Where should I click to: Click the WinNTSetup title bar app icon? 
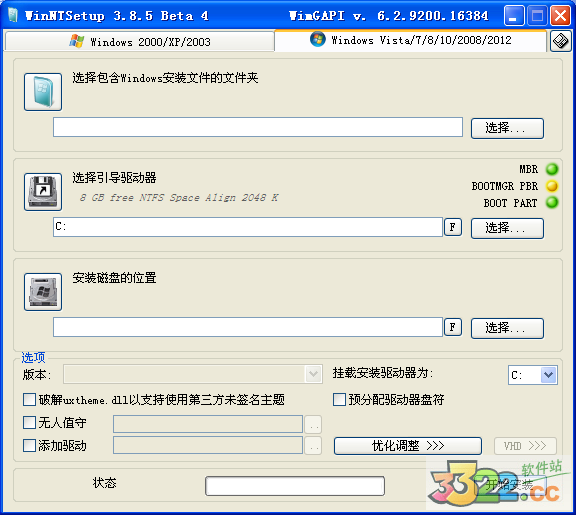13,15
